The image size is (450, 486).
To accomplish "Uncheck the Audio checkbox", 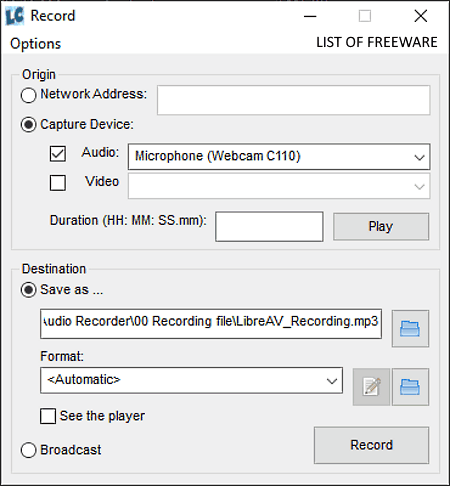I will click(58, 154).
